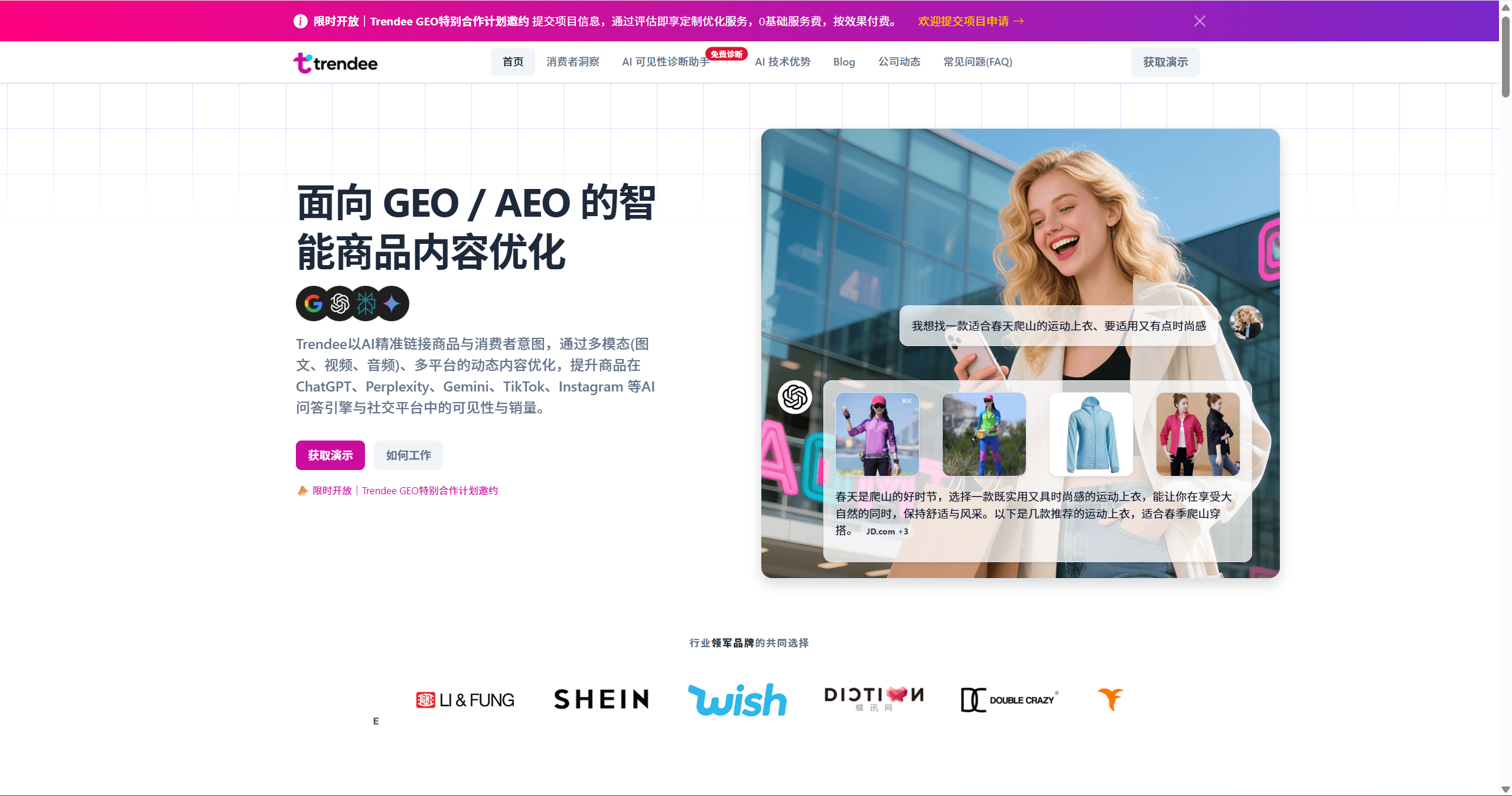Open 常见问题(FAQ) navigation link
The image size is (1512, 796).
click(977, 62)
